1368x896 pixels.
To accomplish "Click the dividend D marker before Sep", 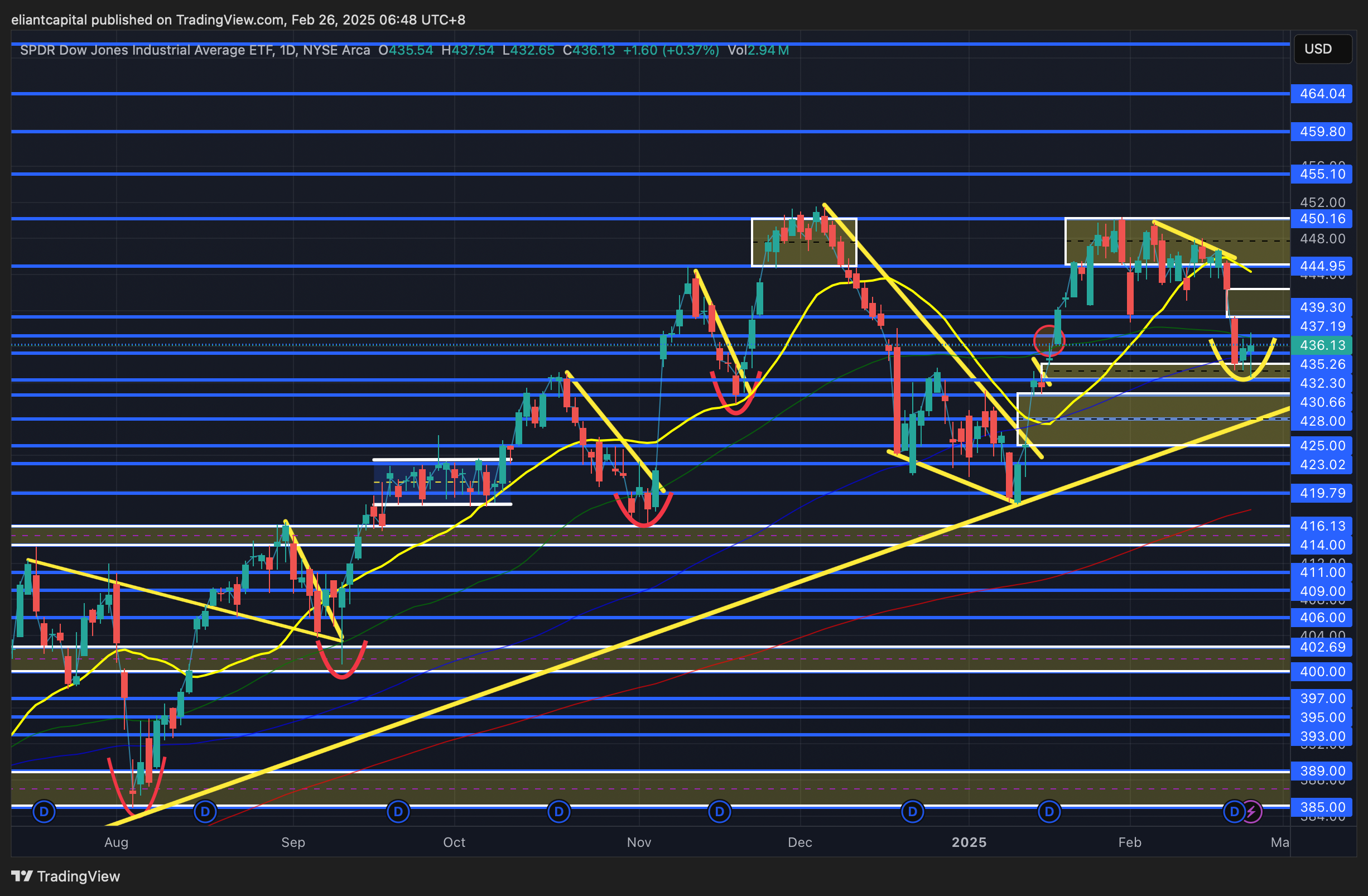I will (x=205, y=812).
